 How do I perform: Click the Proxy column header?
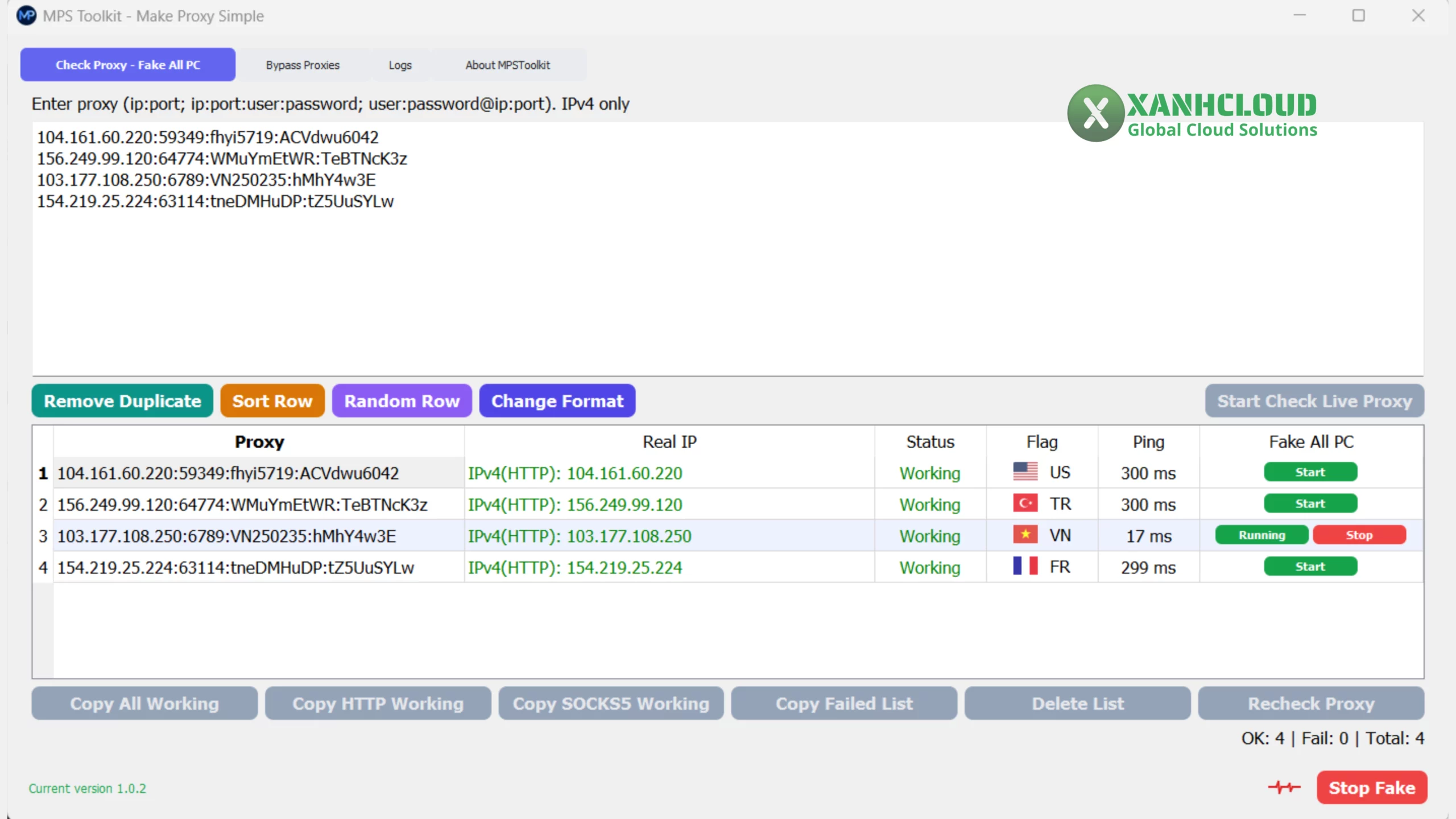pos(259,442)
